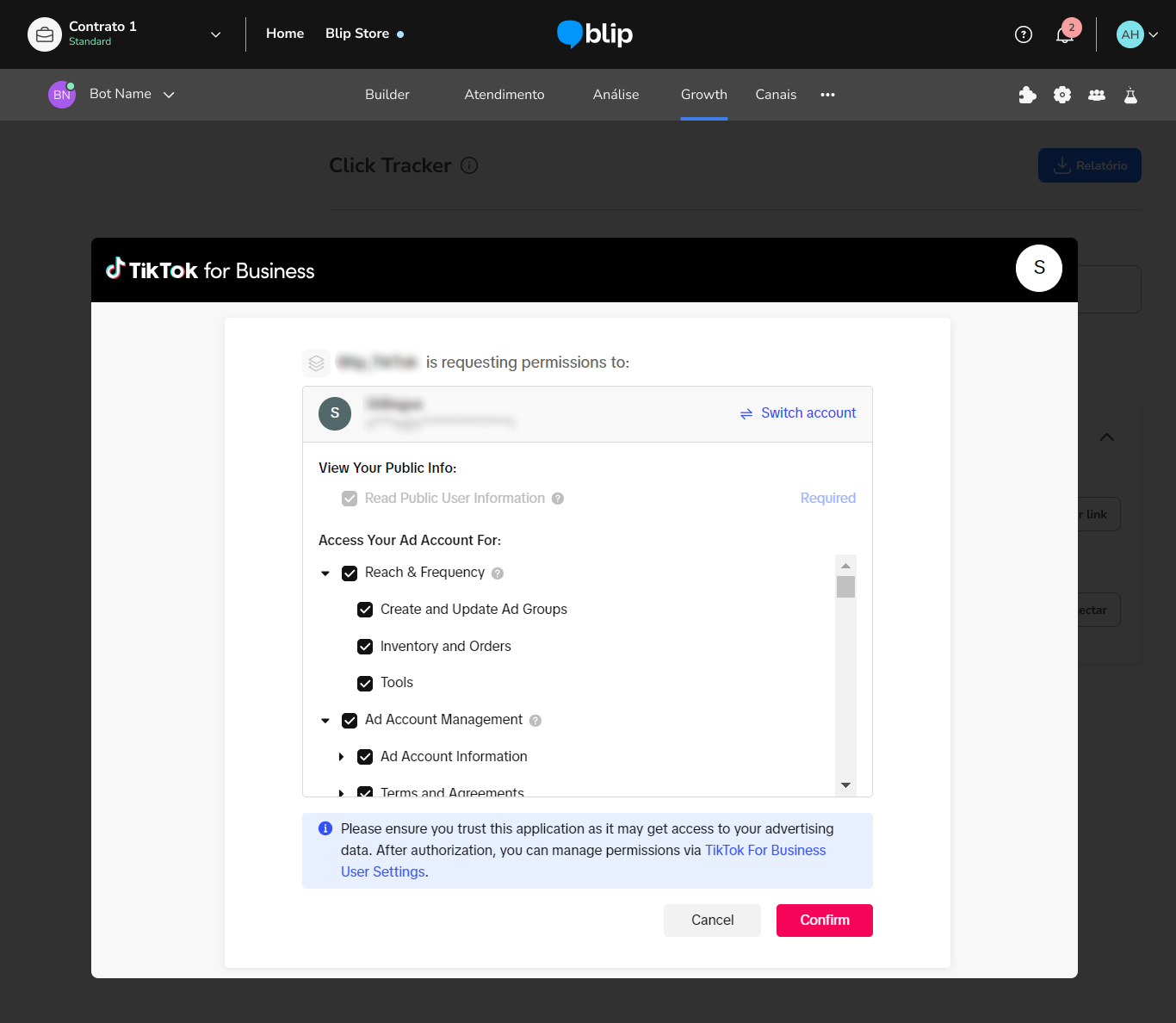Open the more options ellipsis menu
1176x1023 pixels.
pos(827,95)
